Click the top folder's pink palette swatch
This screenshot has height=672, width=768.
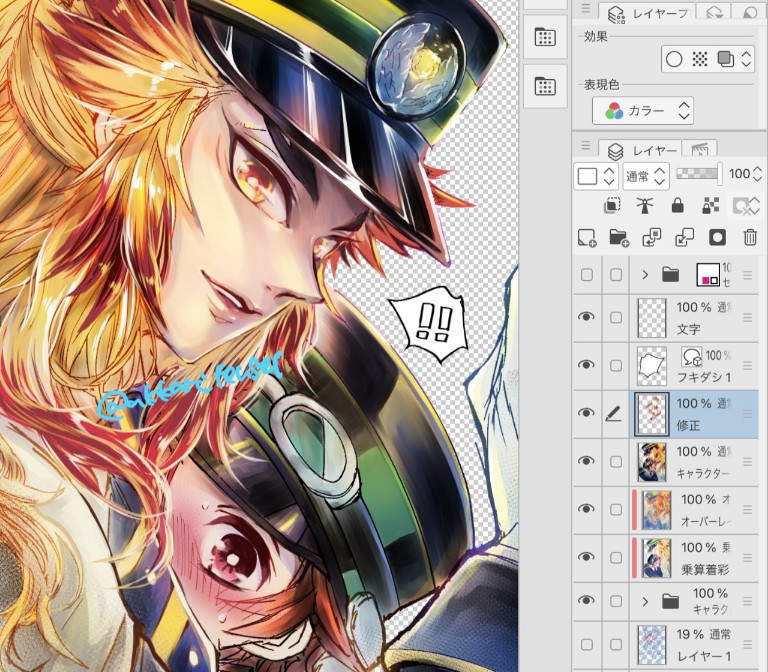click(x=708, y=275)
